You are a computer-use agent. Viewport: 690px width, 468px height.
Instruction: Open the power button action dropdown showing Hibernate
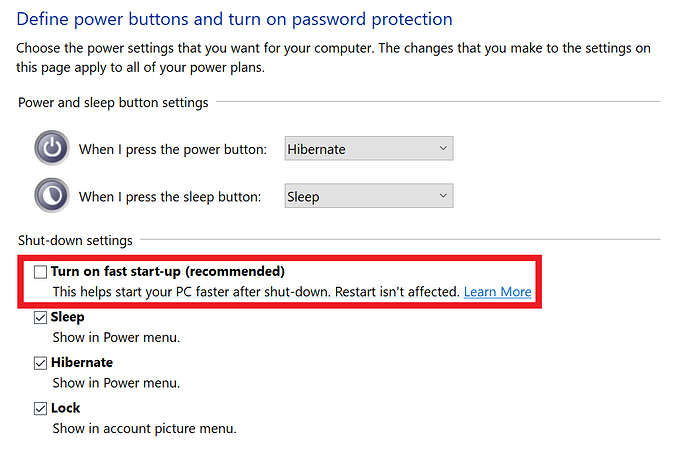(x=368, y=149)
